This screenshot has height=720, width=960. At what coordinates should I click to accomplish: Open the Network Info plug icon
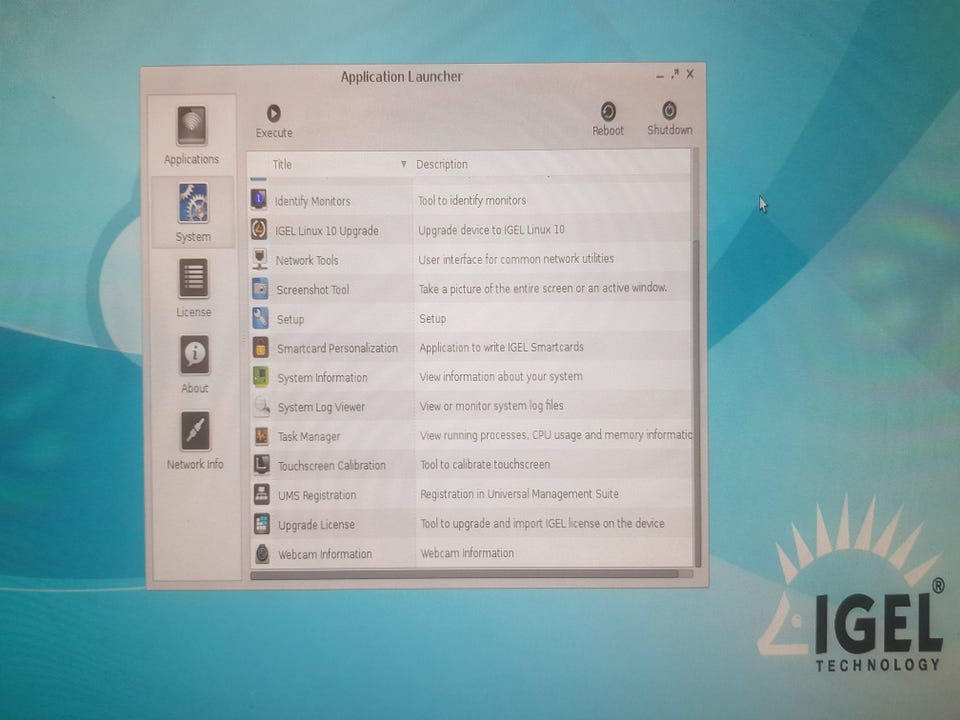195,431
